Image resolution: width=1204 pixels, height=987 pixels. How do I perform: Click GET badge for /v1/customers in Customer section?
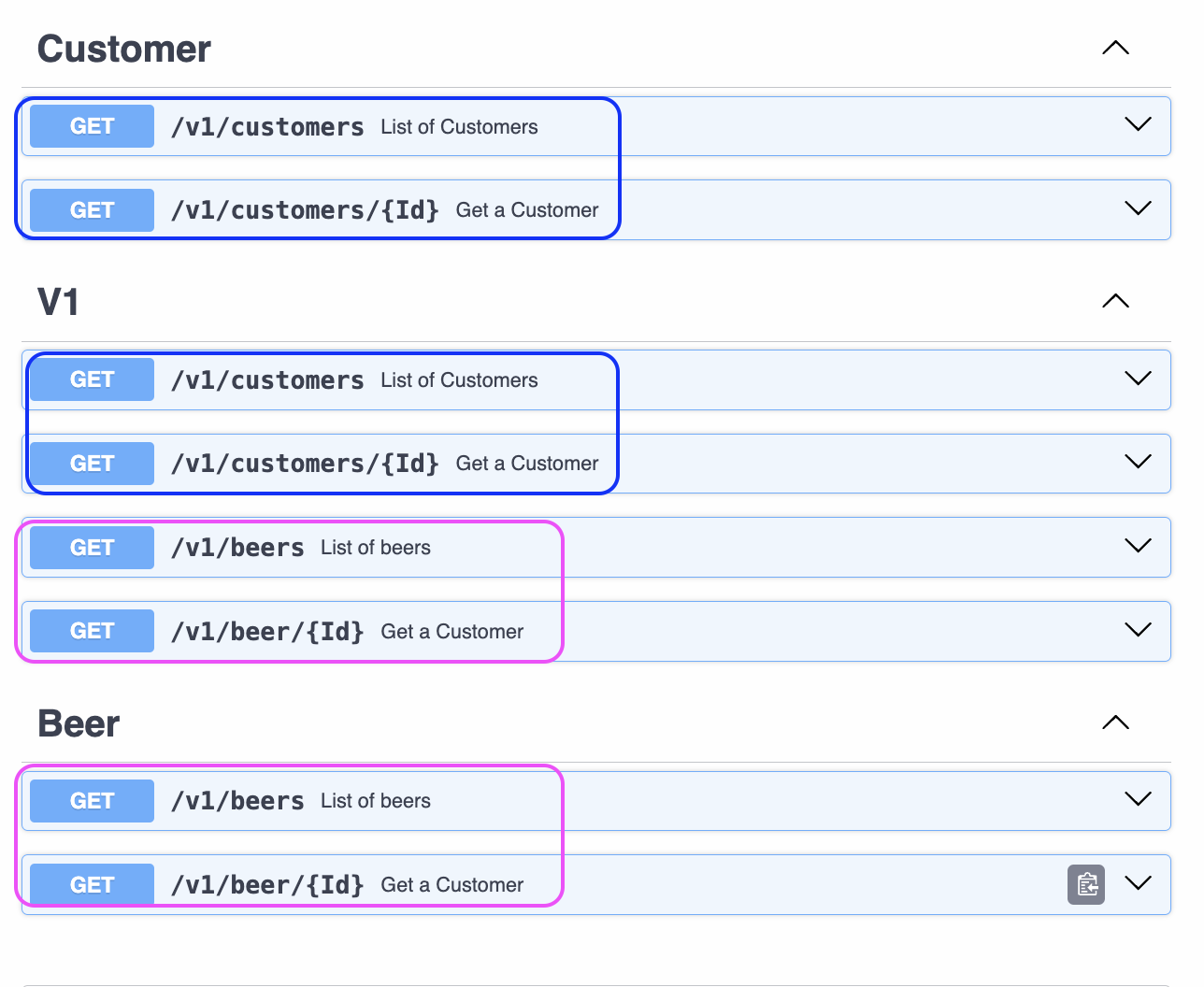92,126
